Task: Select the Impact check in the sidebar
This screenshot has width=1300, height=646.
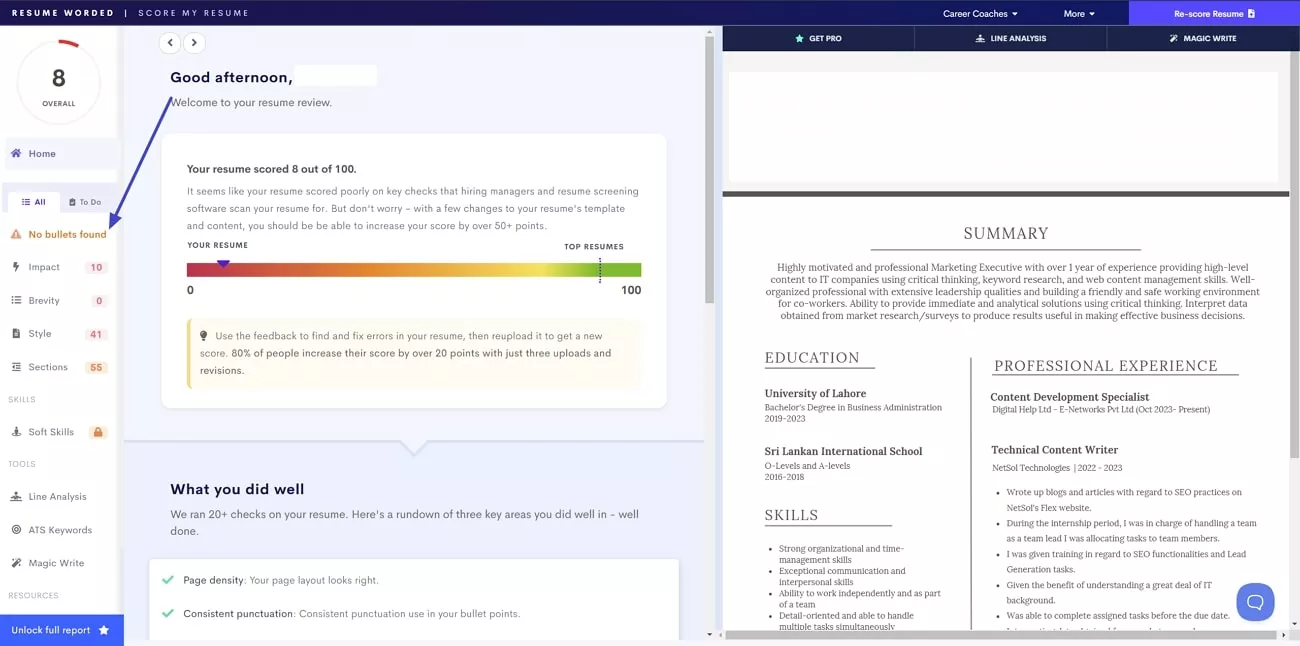Action: point(44,267)
